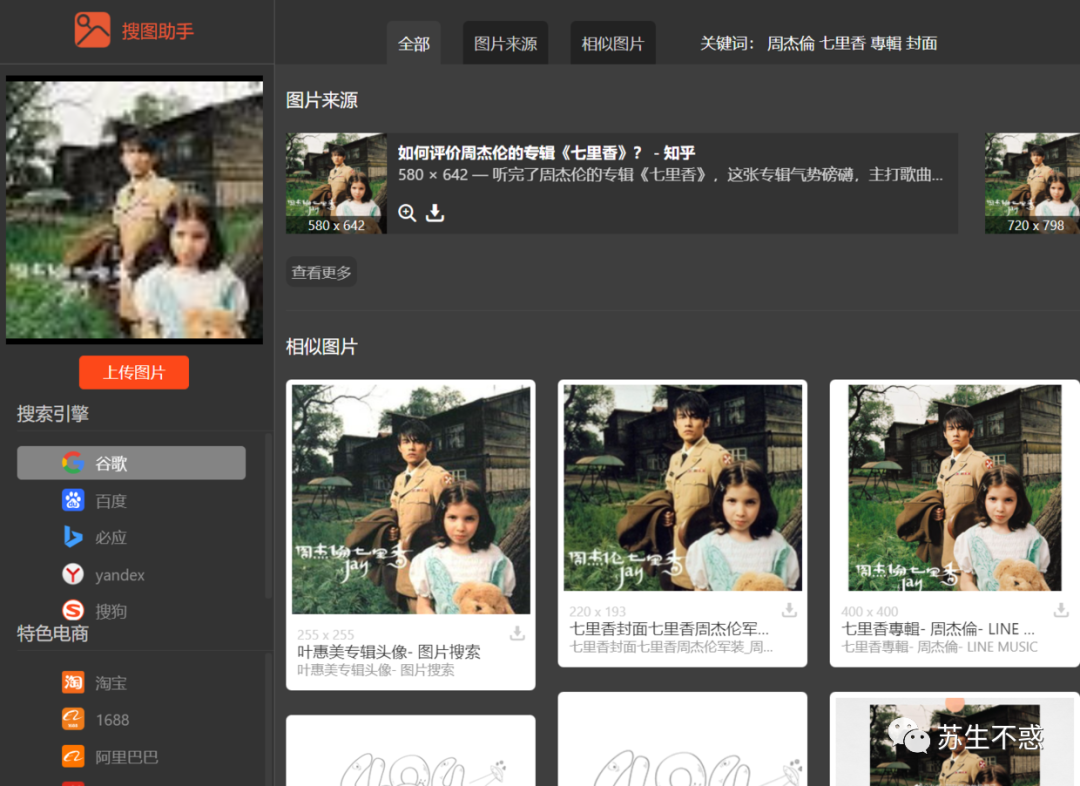Image resolution: width=1080 pixels, height=786 pixels.
Task: Open the 知乎 source thumbnail 580 x 642
Action: tap(336, 183)
